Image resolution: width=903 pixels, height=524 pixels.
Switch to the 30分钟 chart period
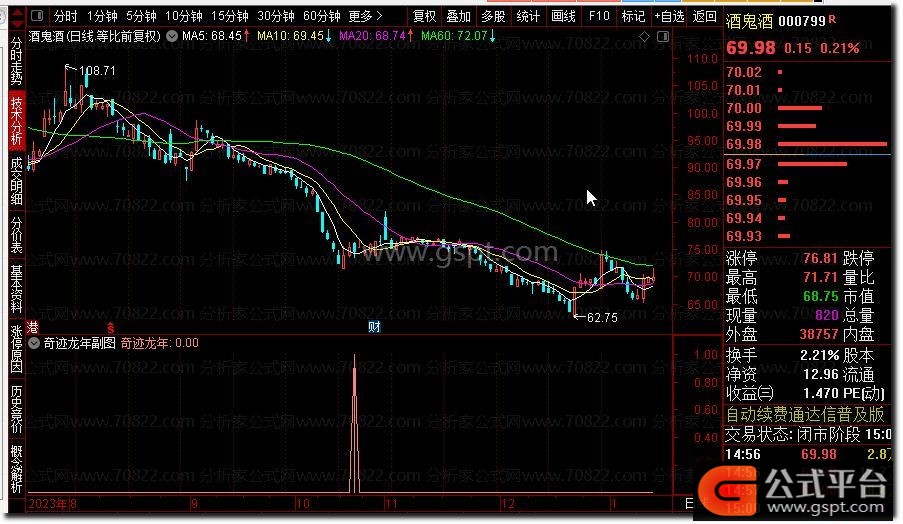[x=275, y=16]
